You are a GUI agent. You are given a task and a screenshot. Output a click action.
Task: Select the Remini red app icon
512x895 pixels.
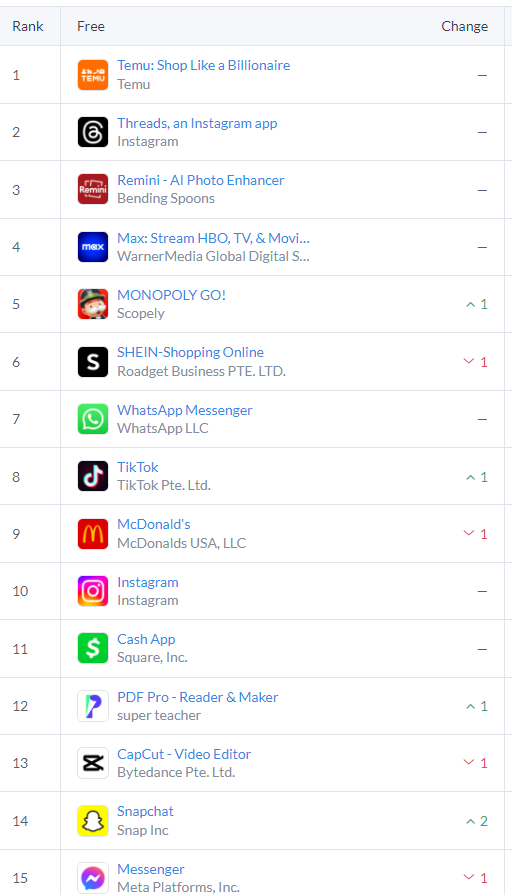93,190
